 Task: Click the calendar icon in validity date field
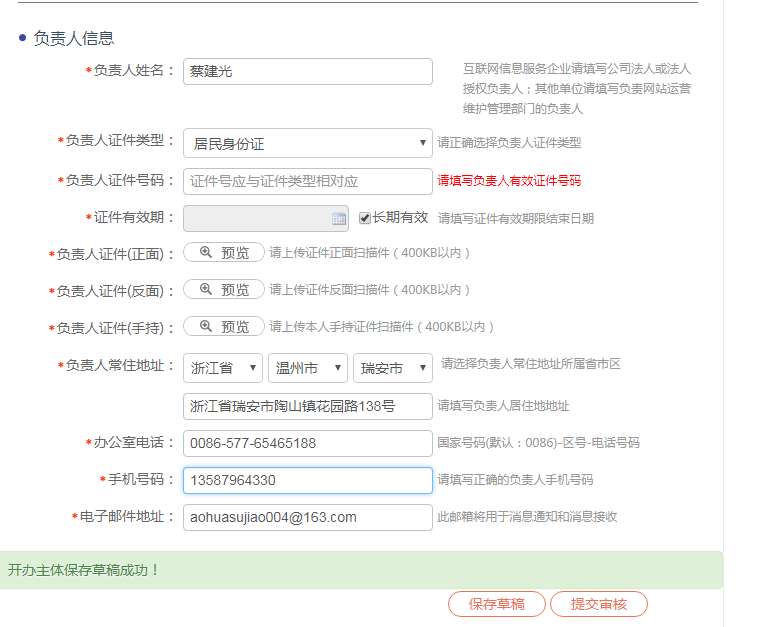(x=339, y=218)
